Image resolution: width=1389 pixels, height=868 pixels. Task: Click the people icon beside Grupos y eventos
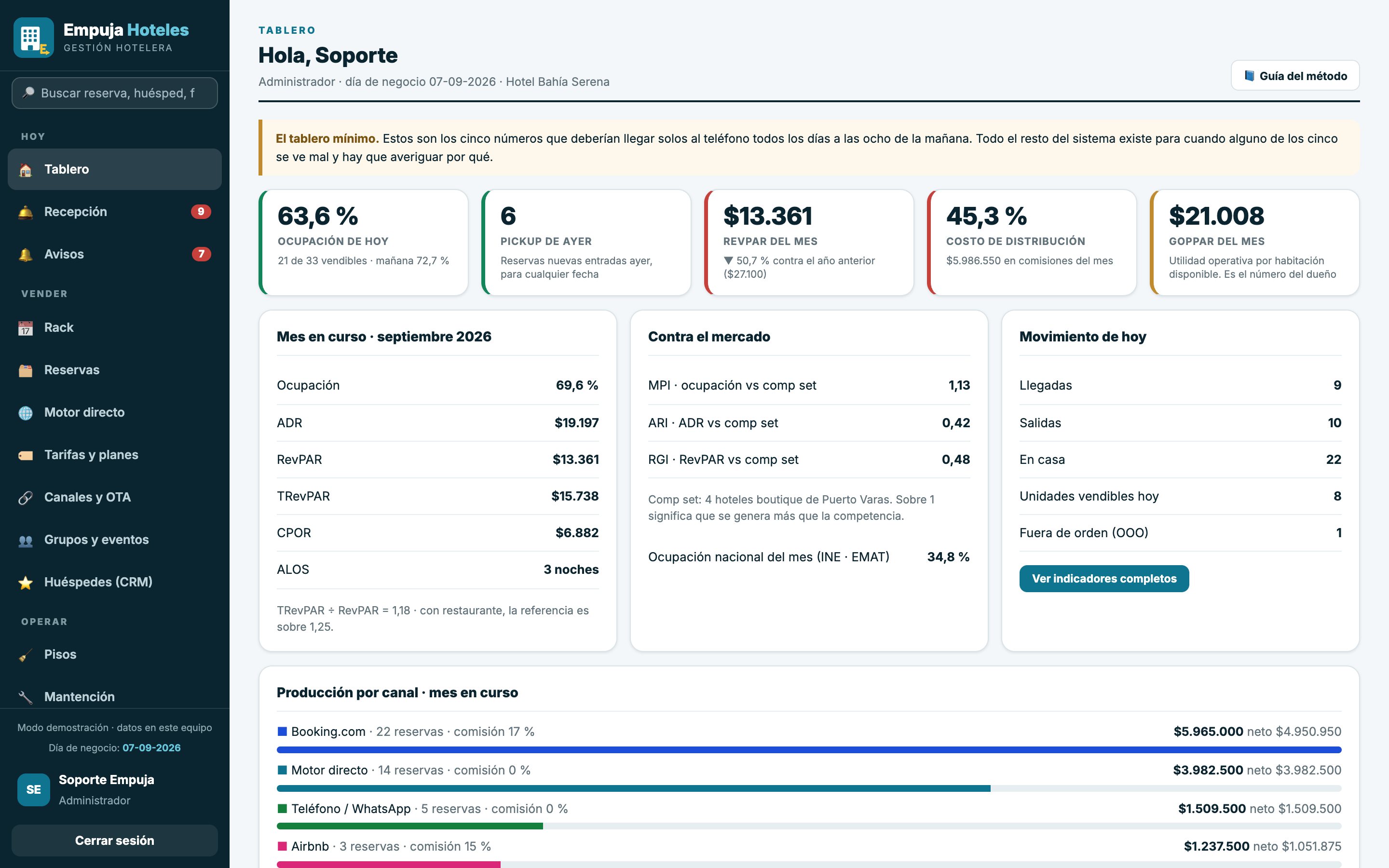pyautogui.click(x=26, y=541)
